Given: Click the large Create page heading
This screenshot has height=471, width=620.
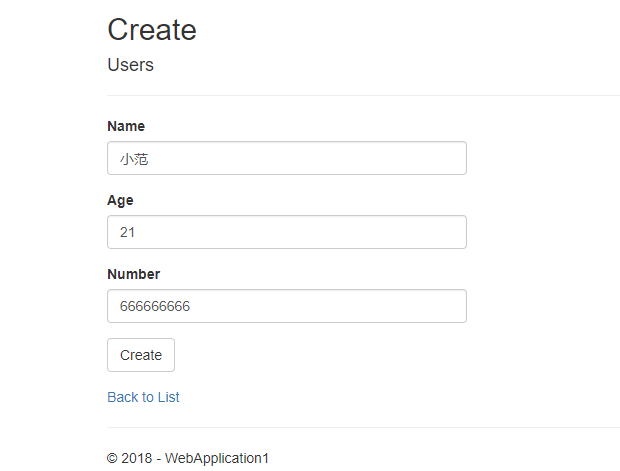Looking at the screenshot, I should pyautogui.click(x=152, y=30).
